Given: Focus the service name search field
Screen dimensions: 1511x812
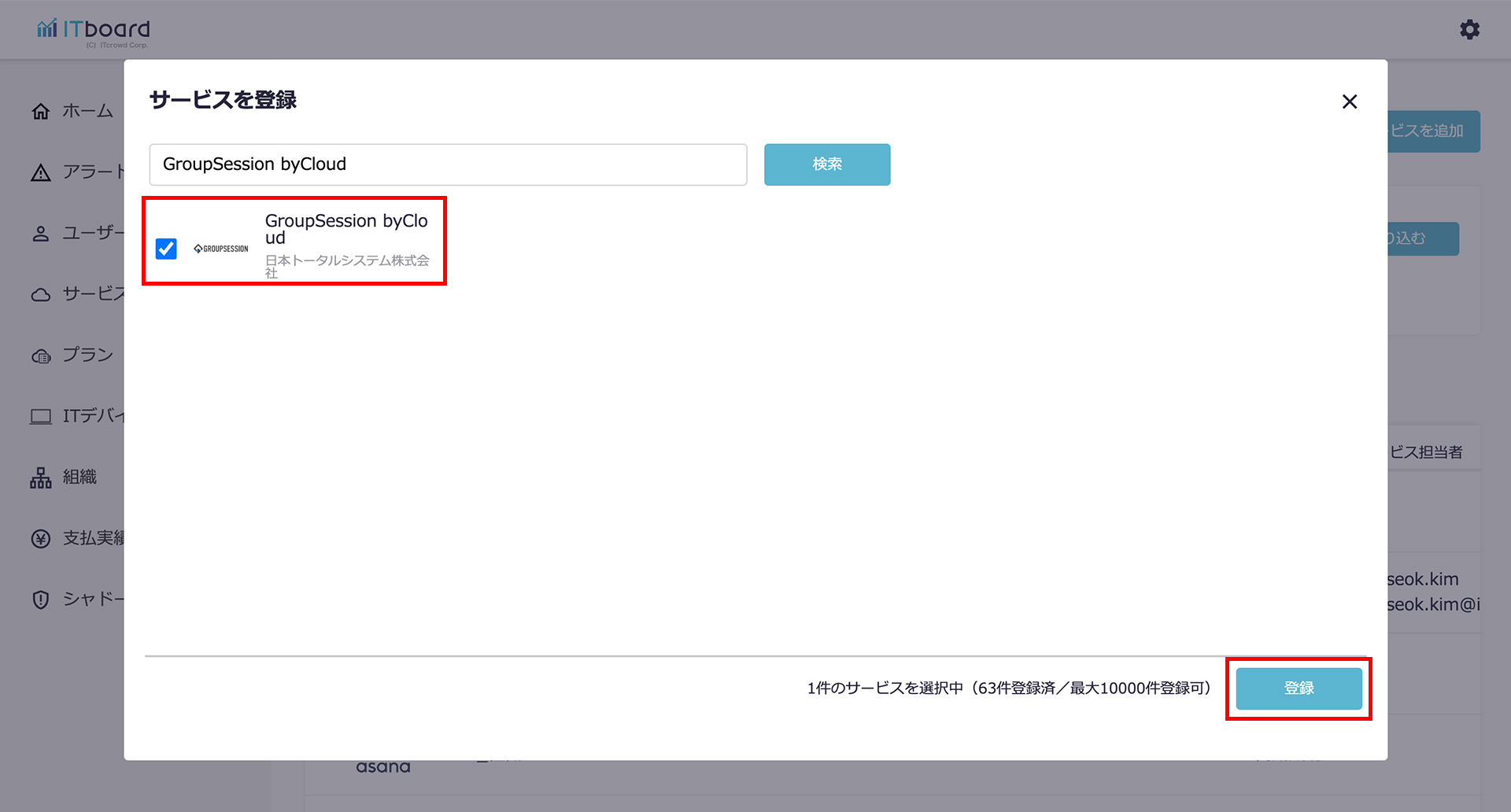Looking at the screenshot, I should (x=448, y=164).
